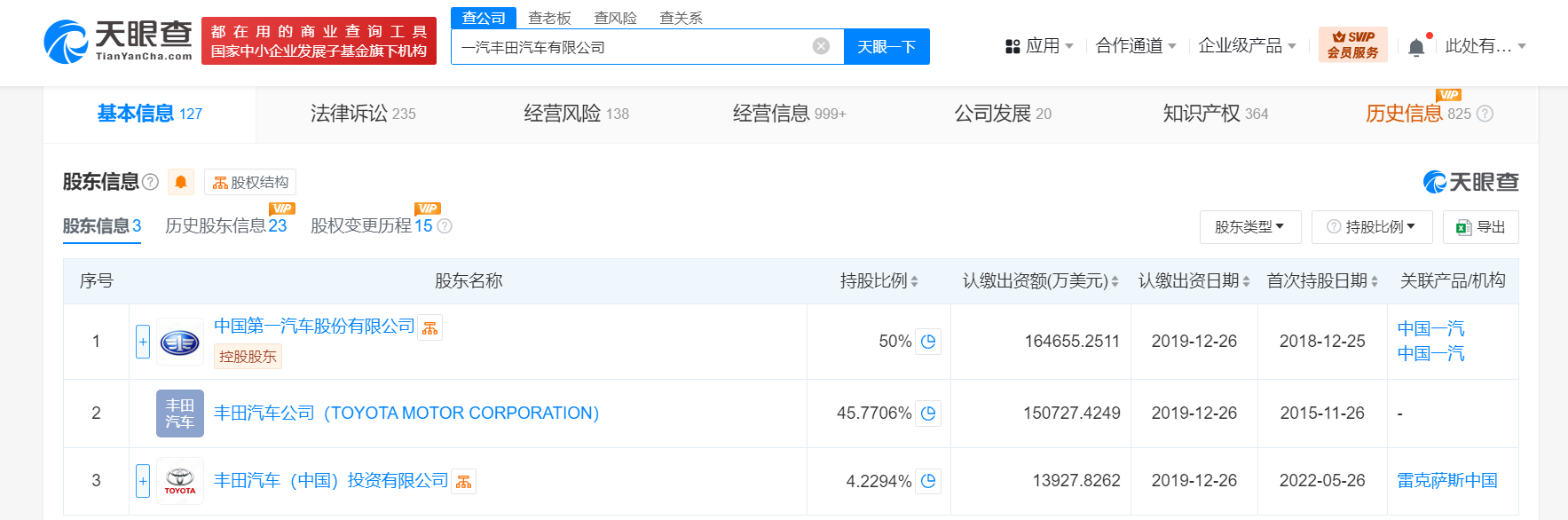Open 丰田汽车公司 (TOYOTA MOTOR CORPORATION) link
Viewport: 1568px width, 520px height.
tap(406, 414)
